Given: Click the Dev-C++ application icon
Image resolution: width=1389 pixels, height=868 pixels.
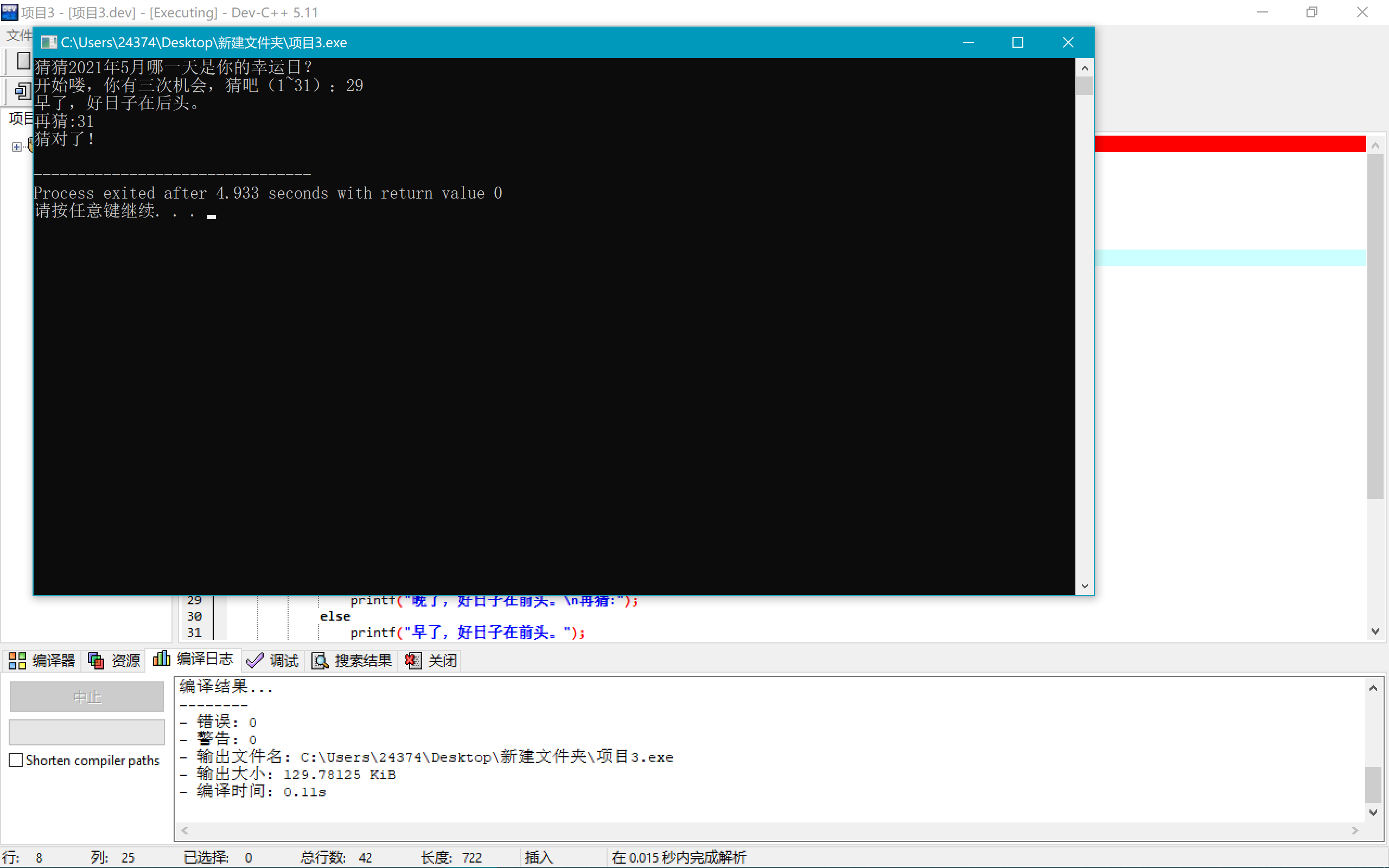Looking at the screenshot, I should 10,12.
